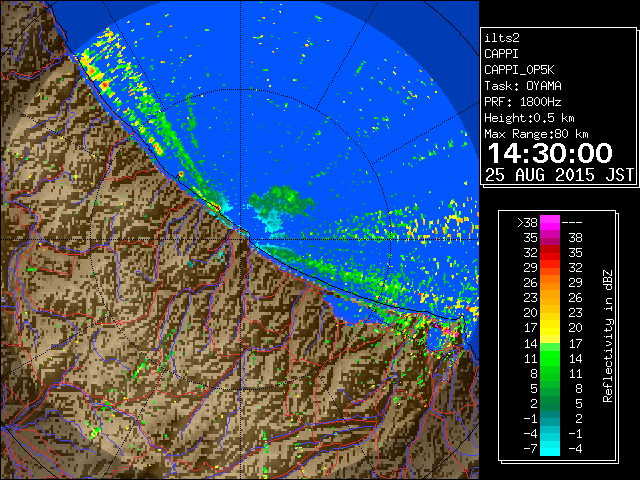Click the 'CAPPI_0P5K' product name
640x480 pixels.
coord(519,70)
